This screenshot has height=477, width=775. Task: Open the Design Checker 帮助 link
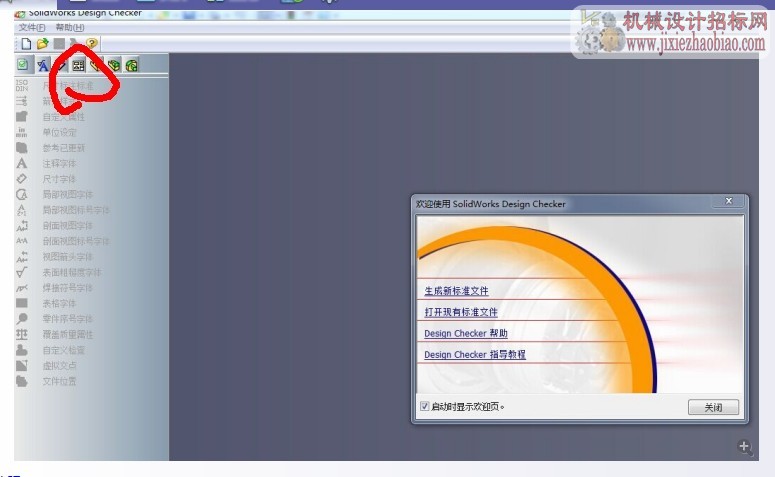point(466,334)
